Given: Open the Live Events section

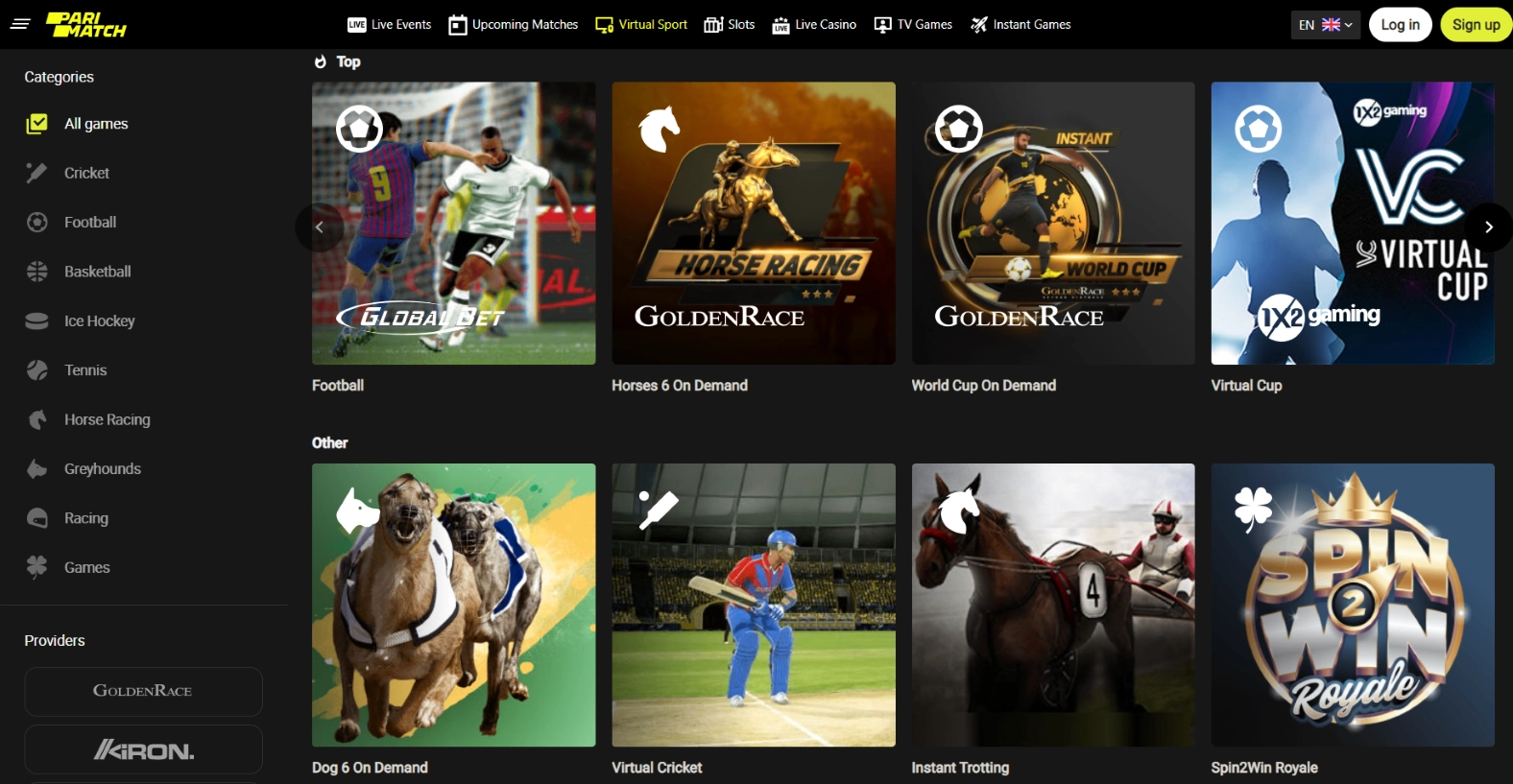Looking at the screenshot, I should coord(390,25).
